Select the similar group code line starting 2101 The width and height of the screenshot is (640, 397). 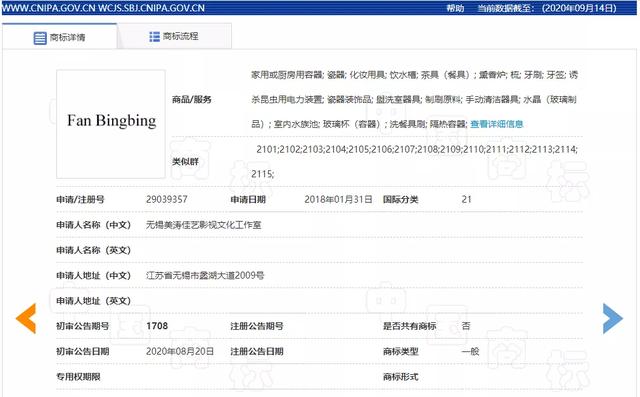(417, 149)
